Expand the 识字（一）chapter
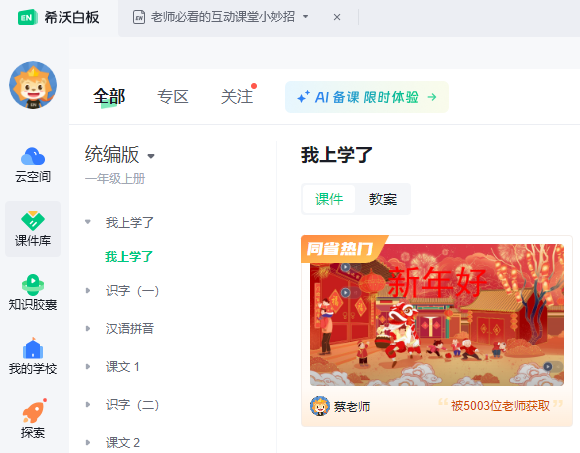The image size is (580, 453). coord(88,291)
